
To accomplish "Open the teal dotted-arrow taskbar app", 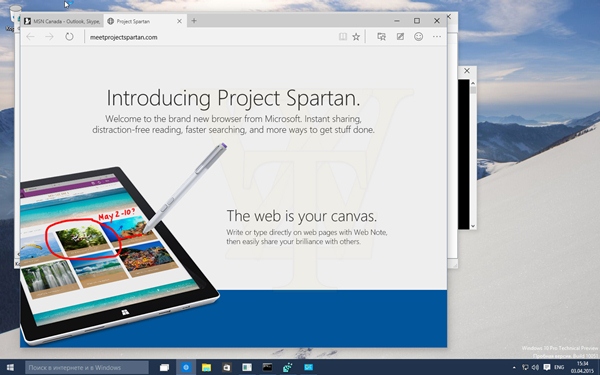I will (x=288, y=367).
